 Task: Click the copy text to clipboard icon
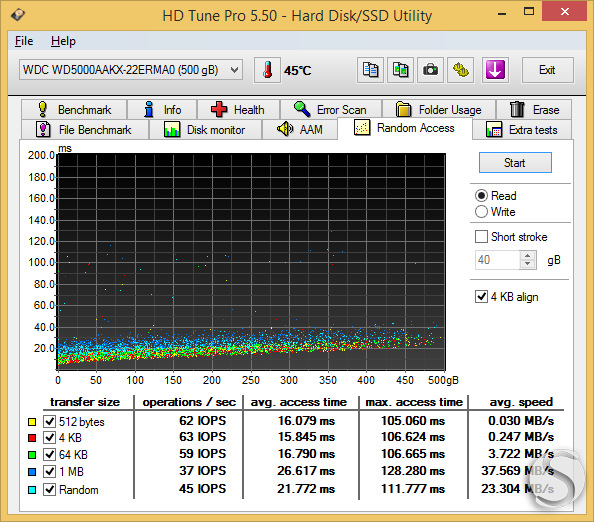click(370, 70)
